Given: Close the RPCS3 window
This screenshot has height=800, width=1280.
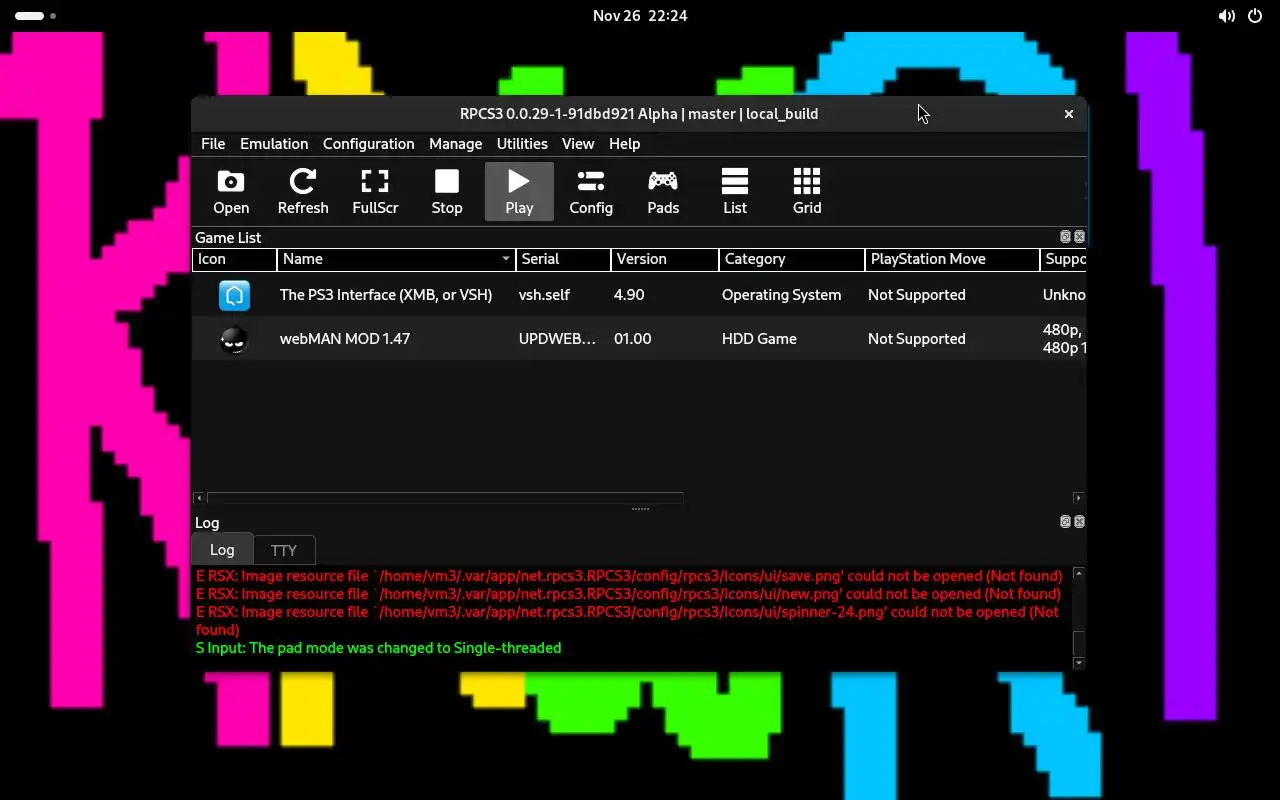Looking at the screenshot, I should (x=1068, y=114).
